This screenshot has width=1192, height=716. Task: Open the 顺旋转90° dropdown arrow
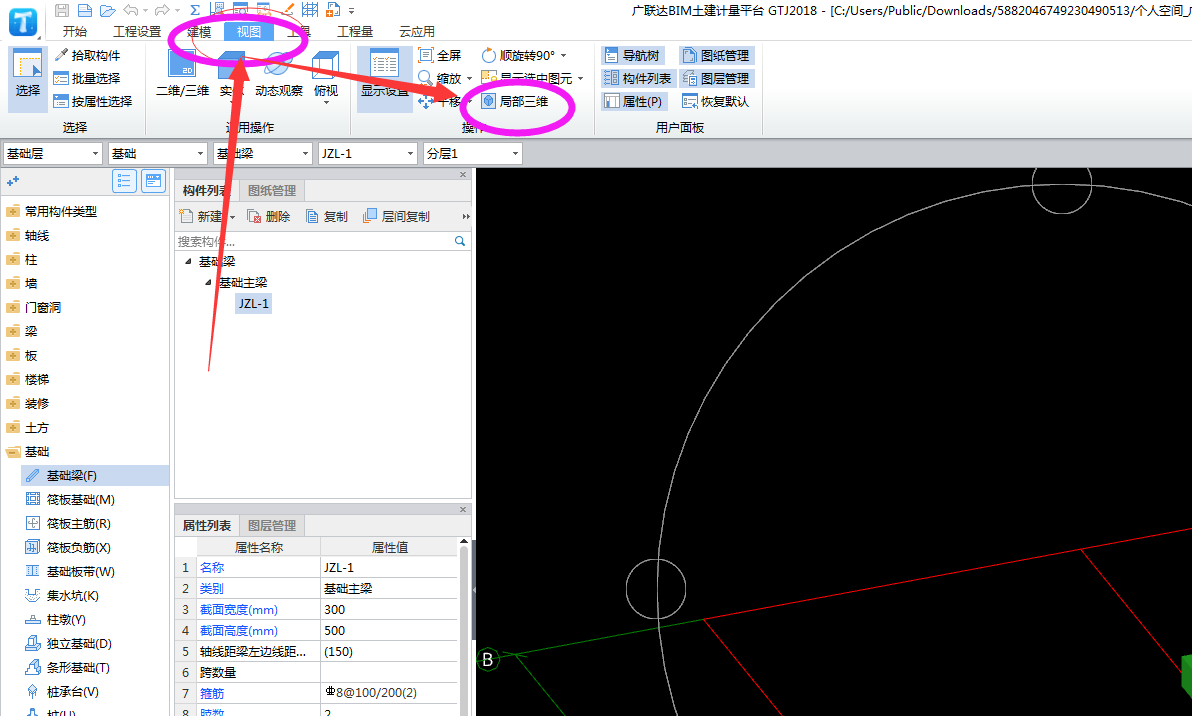(563, 55)
